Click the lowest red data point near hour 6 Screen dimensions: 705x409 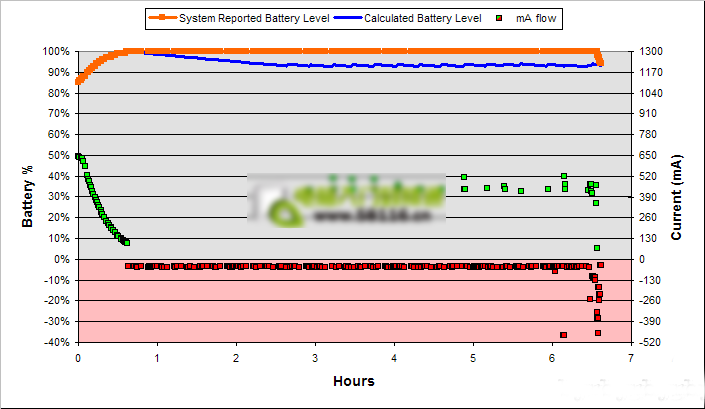563,335
